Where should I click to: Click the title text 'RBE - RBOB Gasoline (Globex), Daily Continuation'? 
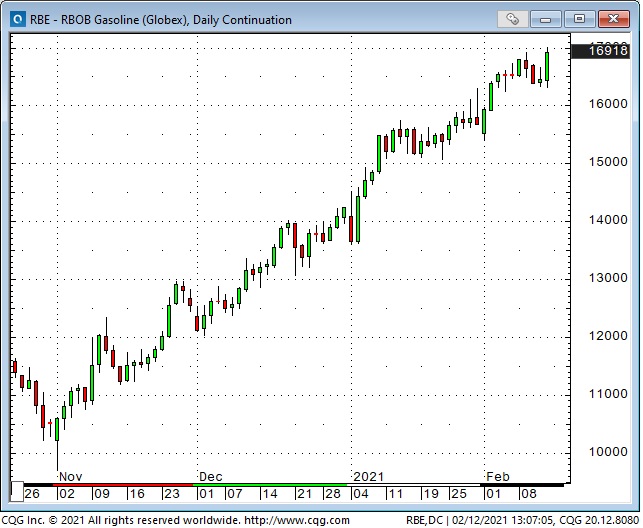pyautogui.click(x=161, y=20)
